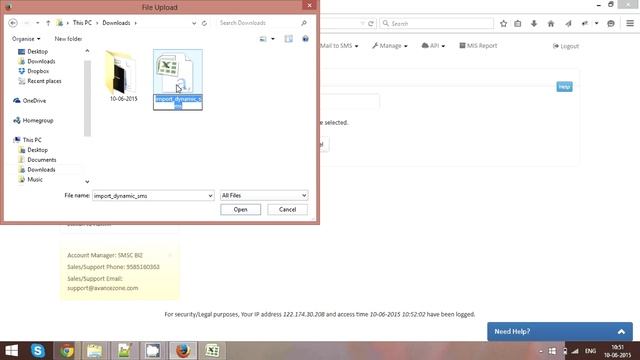The height and width of the screenshot is (360, 640).
Task: Create a New folder
Action: (x=68, y=39)
